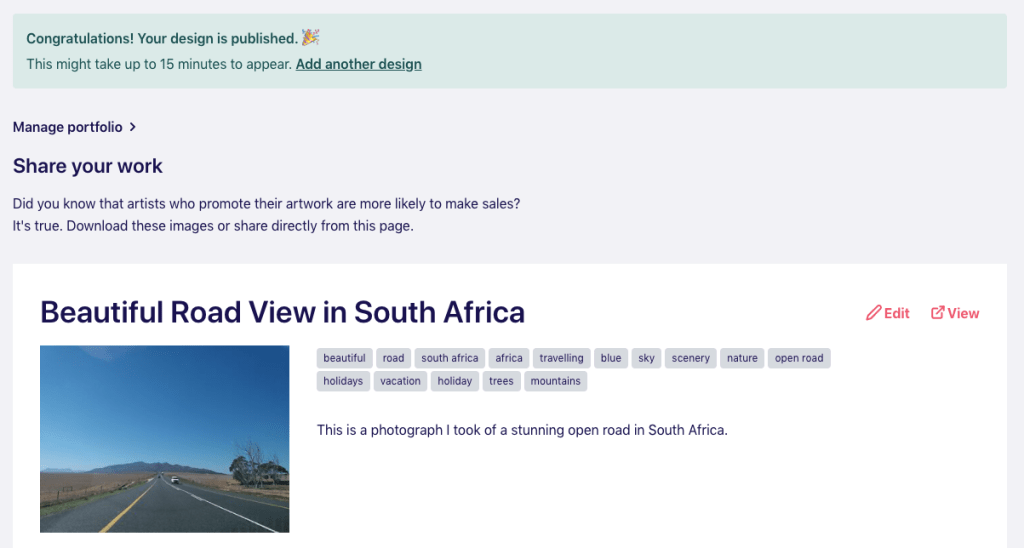Select the "road" tag

[393, 358]
